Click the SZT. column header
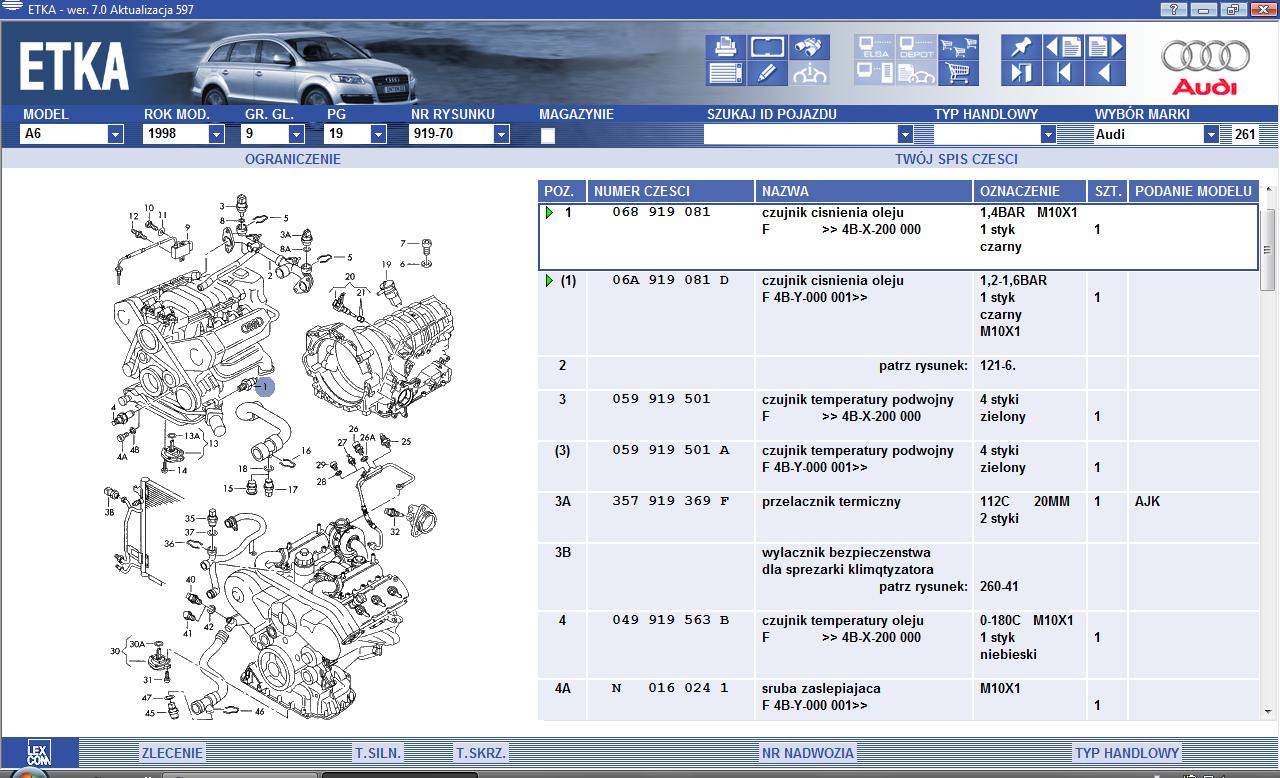 pos(1108,191)
